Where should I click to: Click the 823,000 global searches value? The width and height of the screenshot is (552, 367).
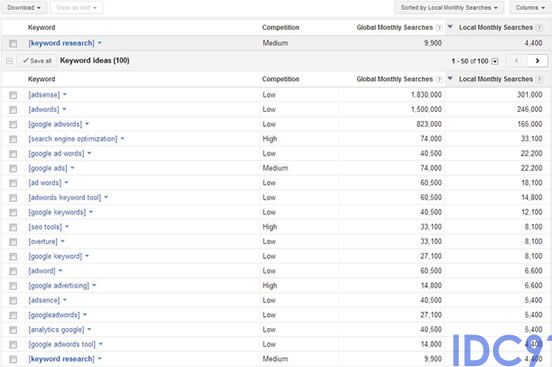point(429,124)
